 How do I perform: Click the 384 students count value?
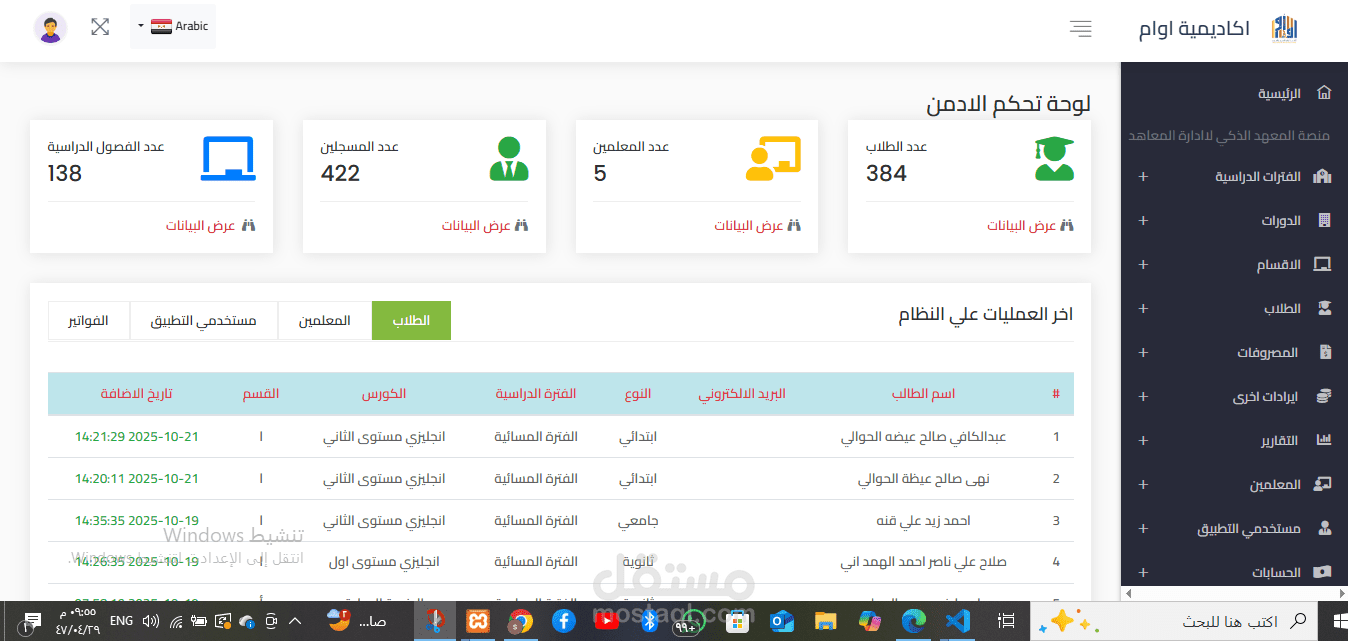click(886, 174)
